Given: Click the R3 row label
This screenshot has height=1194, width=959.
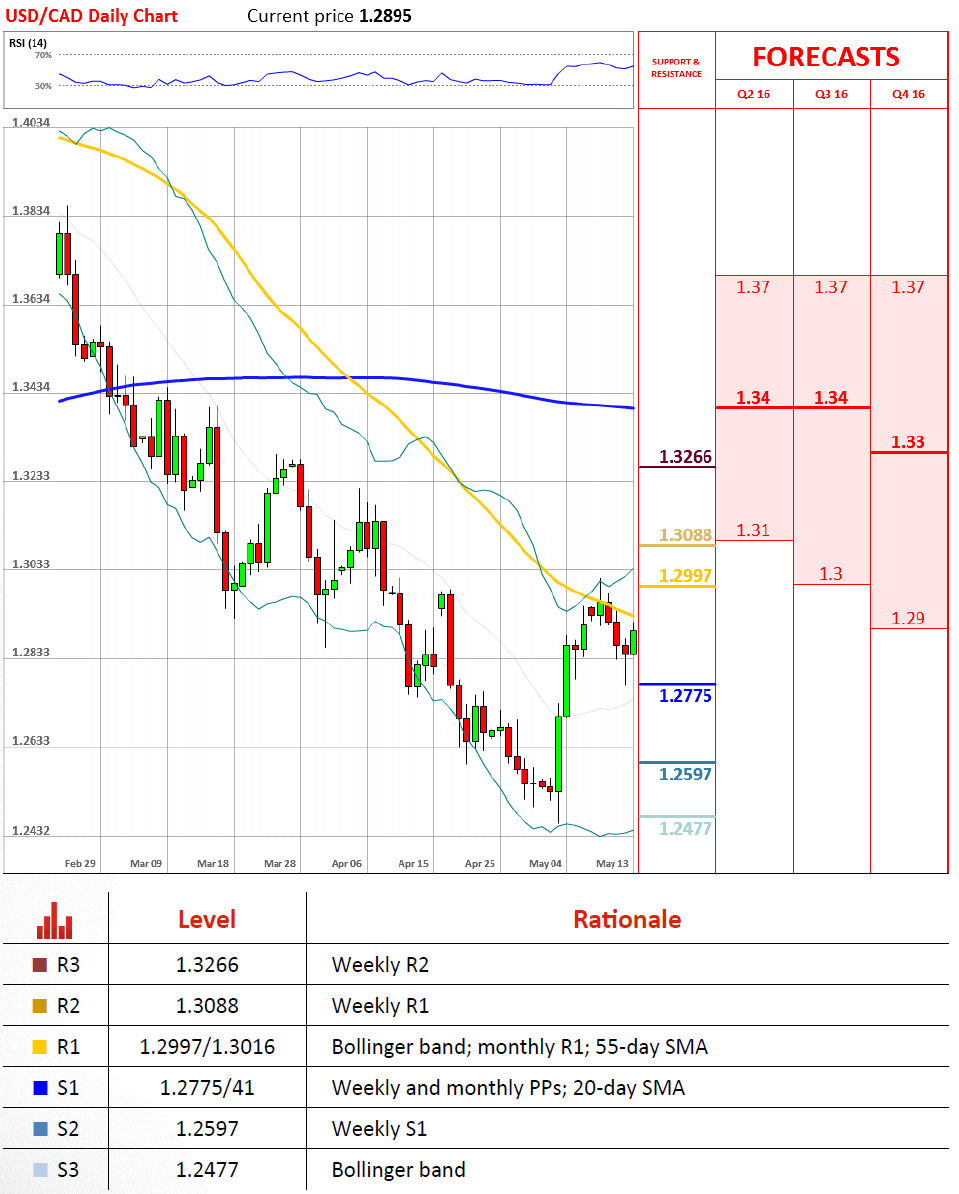Looking at the screenshot, I should (x=69, y=965).
